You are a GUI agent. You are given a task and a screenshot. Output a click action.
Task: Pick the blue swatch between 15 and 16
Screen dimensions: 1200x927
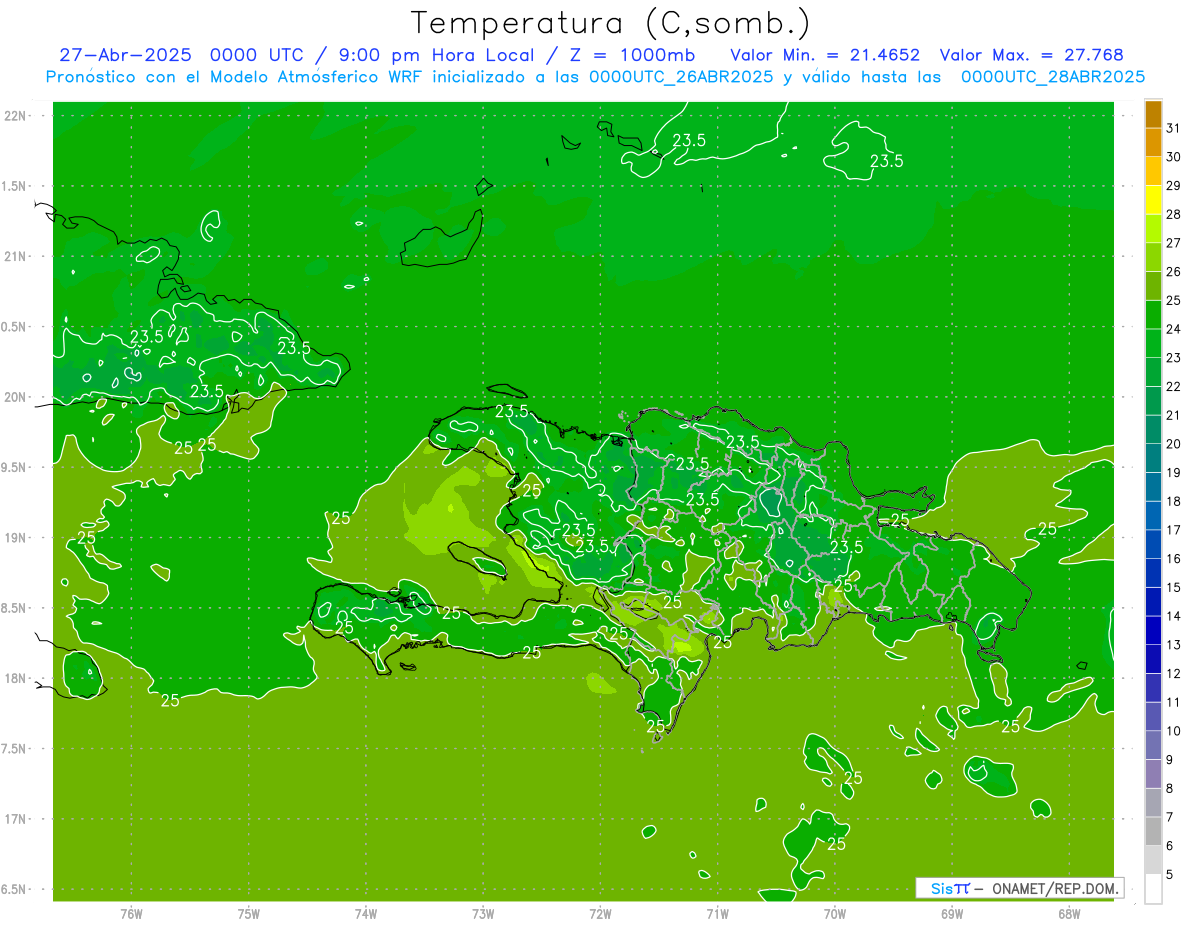pyautogui.click(x=1153, y=573)
